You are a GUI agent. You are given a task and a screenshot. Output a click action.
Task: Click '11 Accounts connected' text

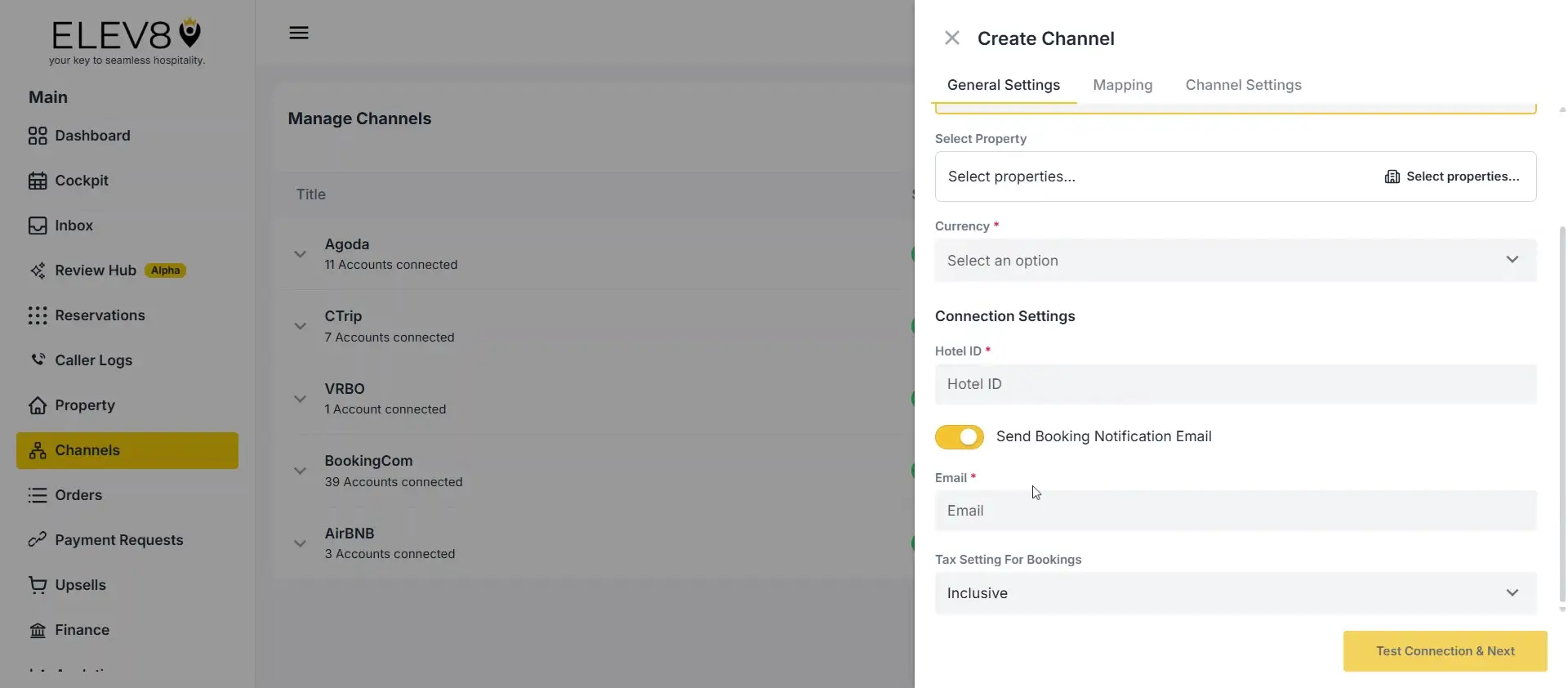pos(391,265)
